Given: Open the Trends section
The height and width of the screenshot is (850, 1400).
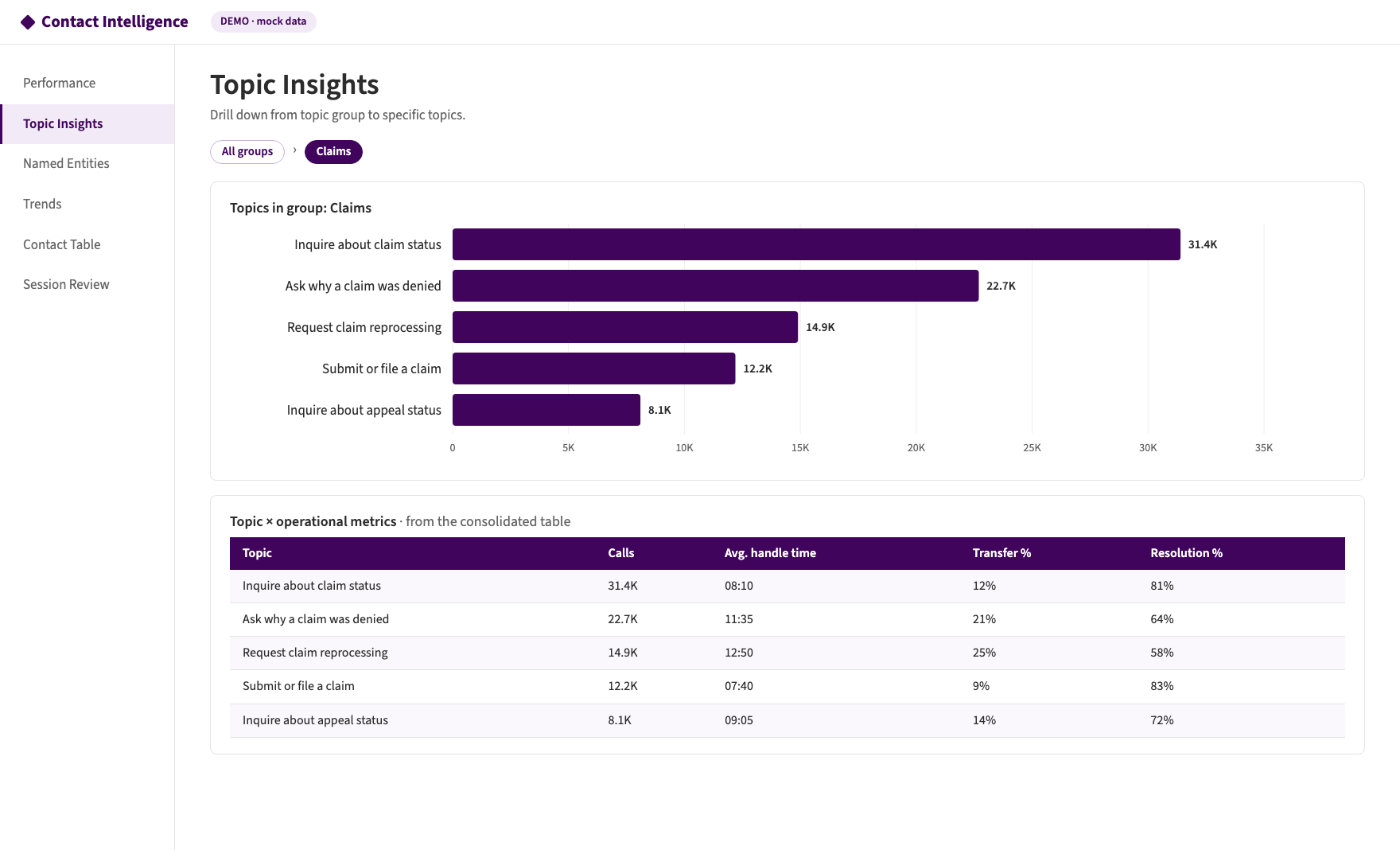Looking at the screenshot, I should tap(87, 205).
